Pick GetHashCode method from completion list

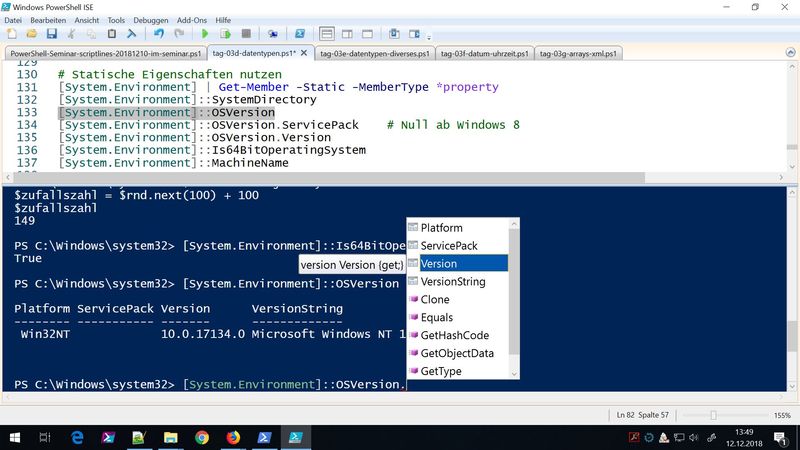(x=454, y=335)
